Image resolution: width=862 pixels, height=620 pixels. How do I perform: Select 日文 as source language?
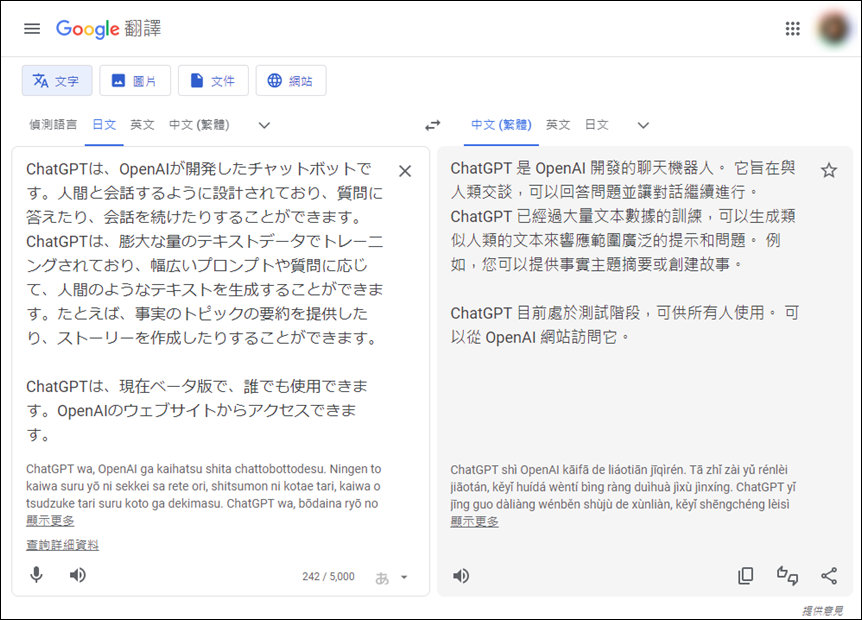pos(104,125)
